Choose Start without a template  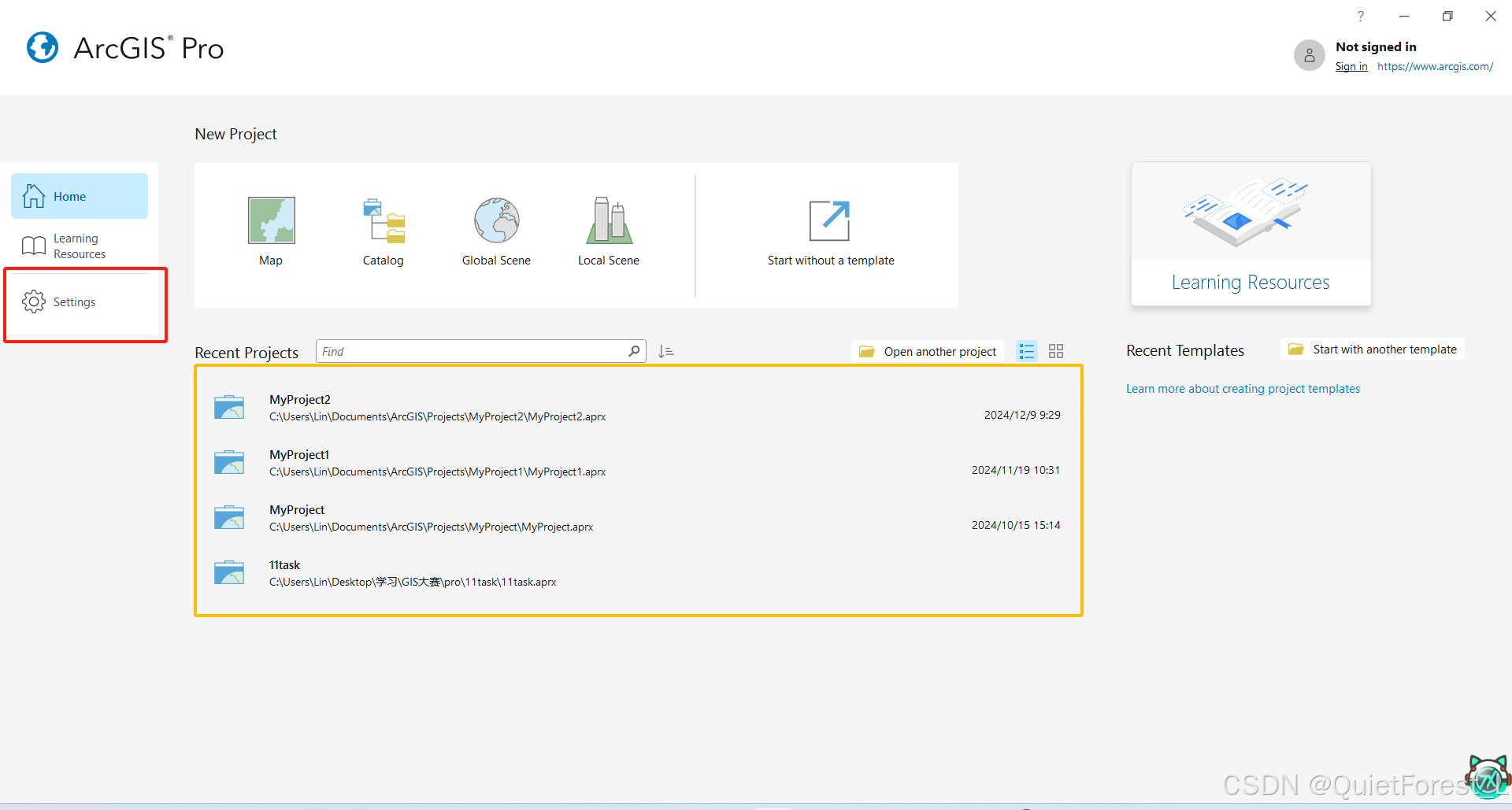pyautogui.click(x=831, y=231)
